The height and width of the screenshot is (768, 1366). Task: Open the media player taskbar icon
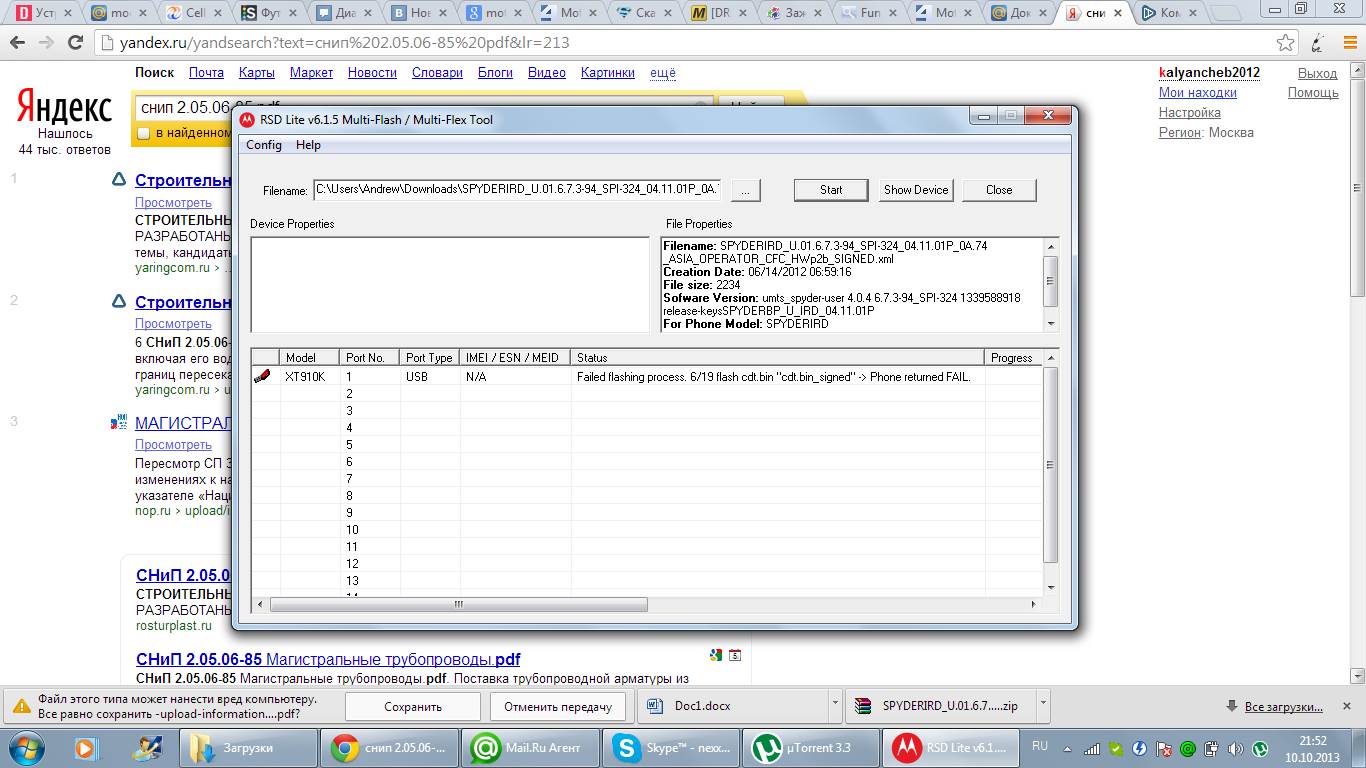tap(85, 747)
